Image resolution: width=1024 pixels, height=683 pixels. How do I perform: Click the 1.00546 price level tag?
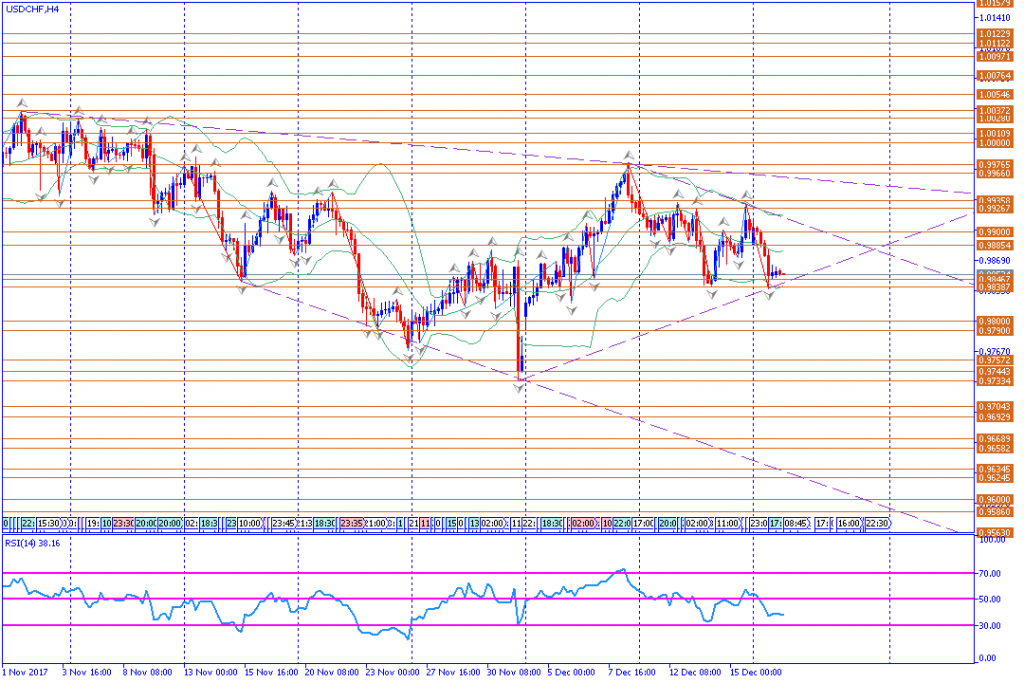pyautogui.click(x=993, y=94)
